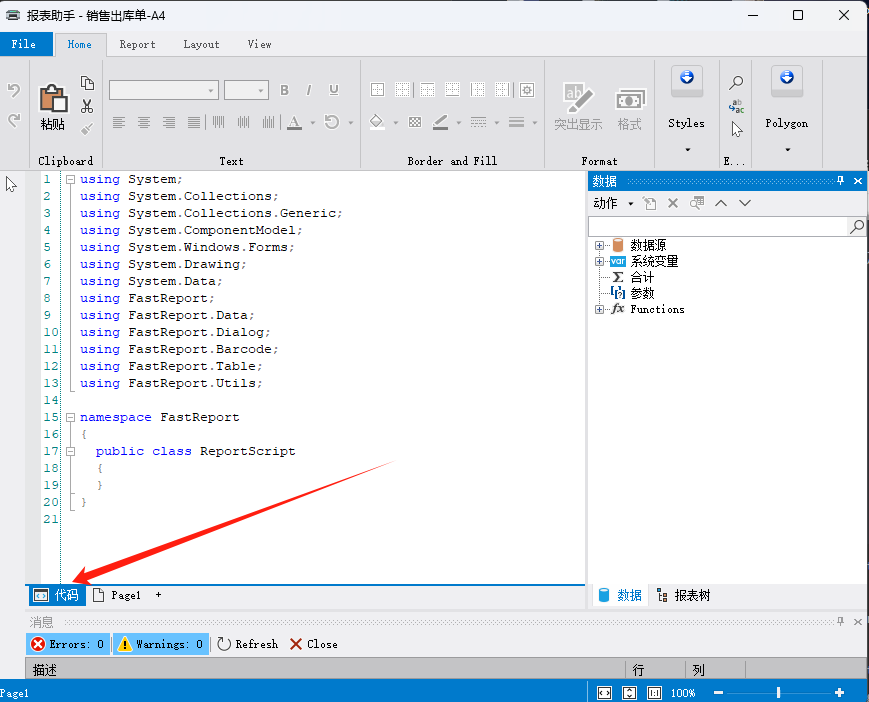Screen dimensions: 869x702
Task: Click the 粘贴 paste button
Action: 53,107
